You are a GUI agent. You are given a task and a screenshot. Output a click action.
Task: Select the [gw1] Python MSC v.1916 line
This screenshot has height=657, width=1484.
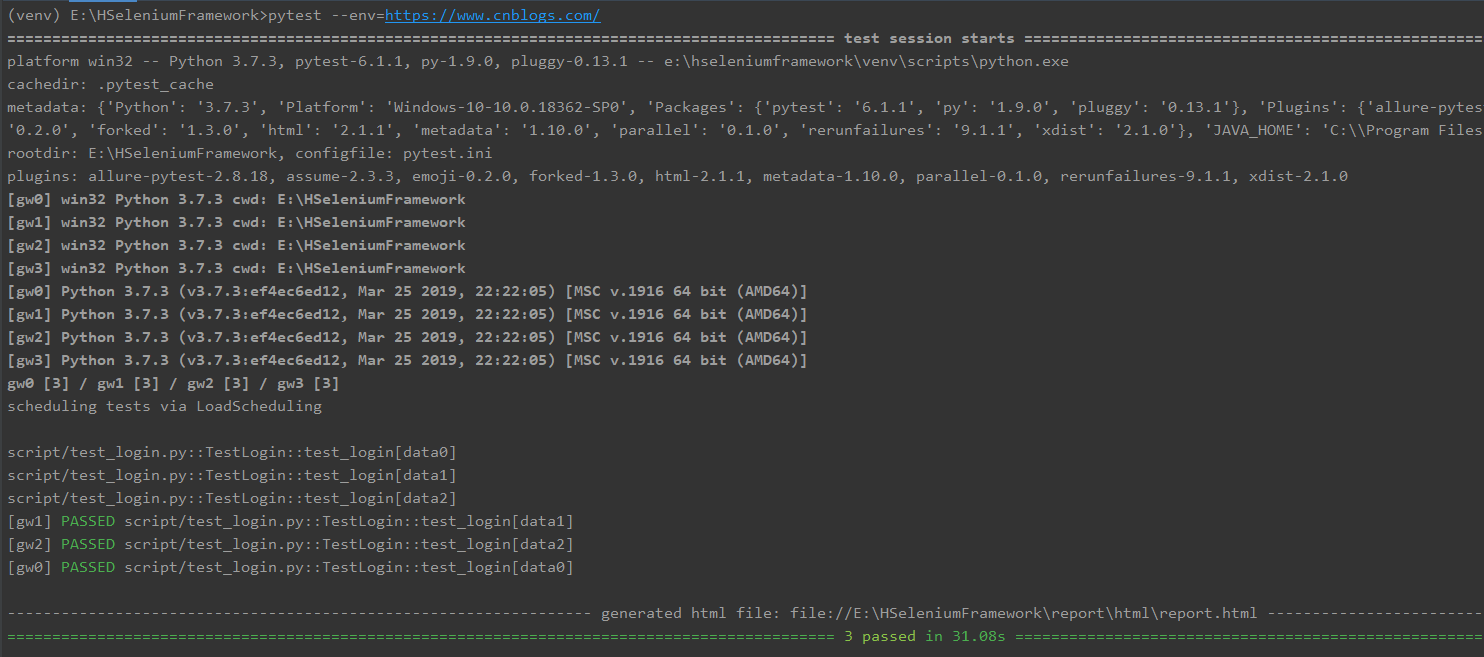pyautogui.click(x=407, y=315)
